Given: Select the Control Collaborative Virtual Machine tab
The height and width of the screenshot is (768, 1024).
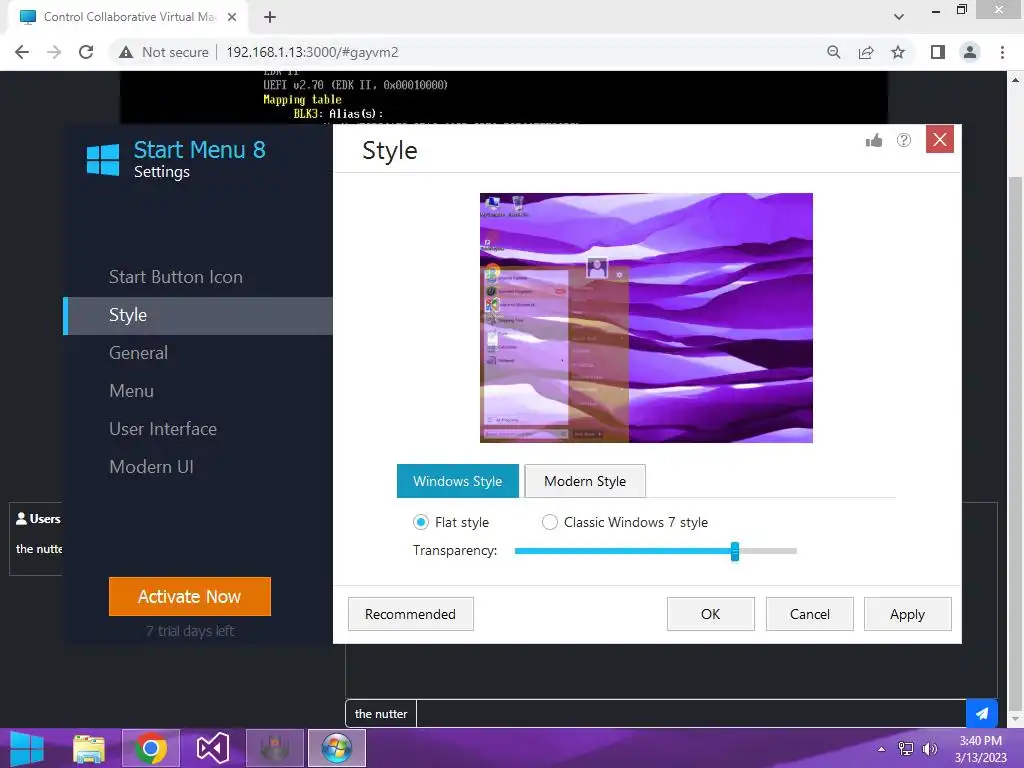Looking at the screenshot, I should click(129, 17).
